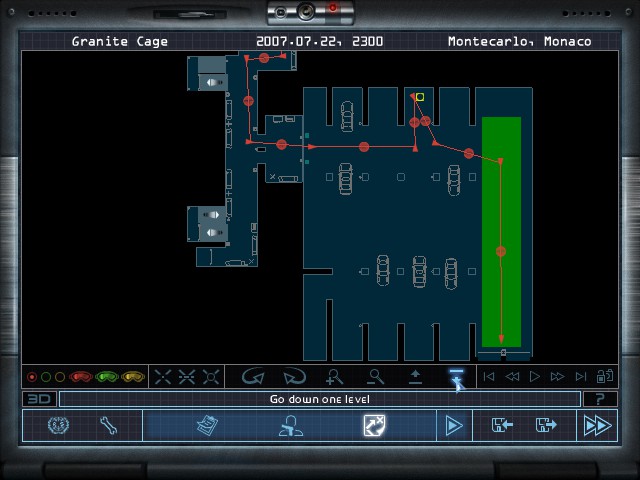Rotate map clockwise
The width and height of the screenshot is (640, 480).
(295, 377)
